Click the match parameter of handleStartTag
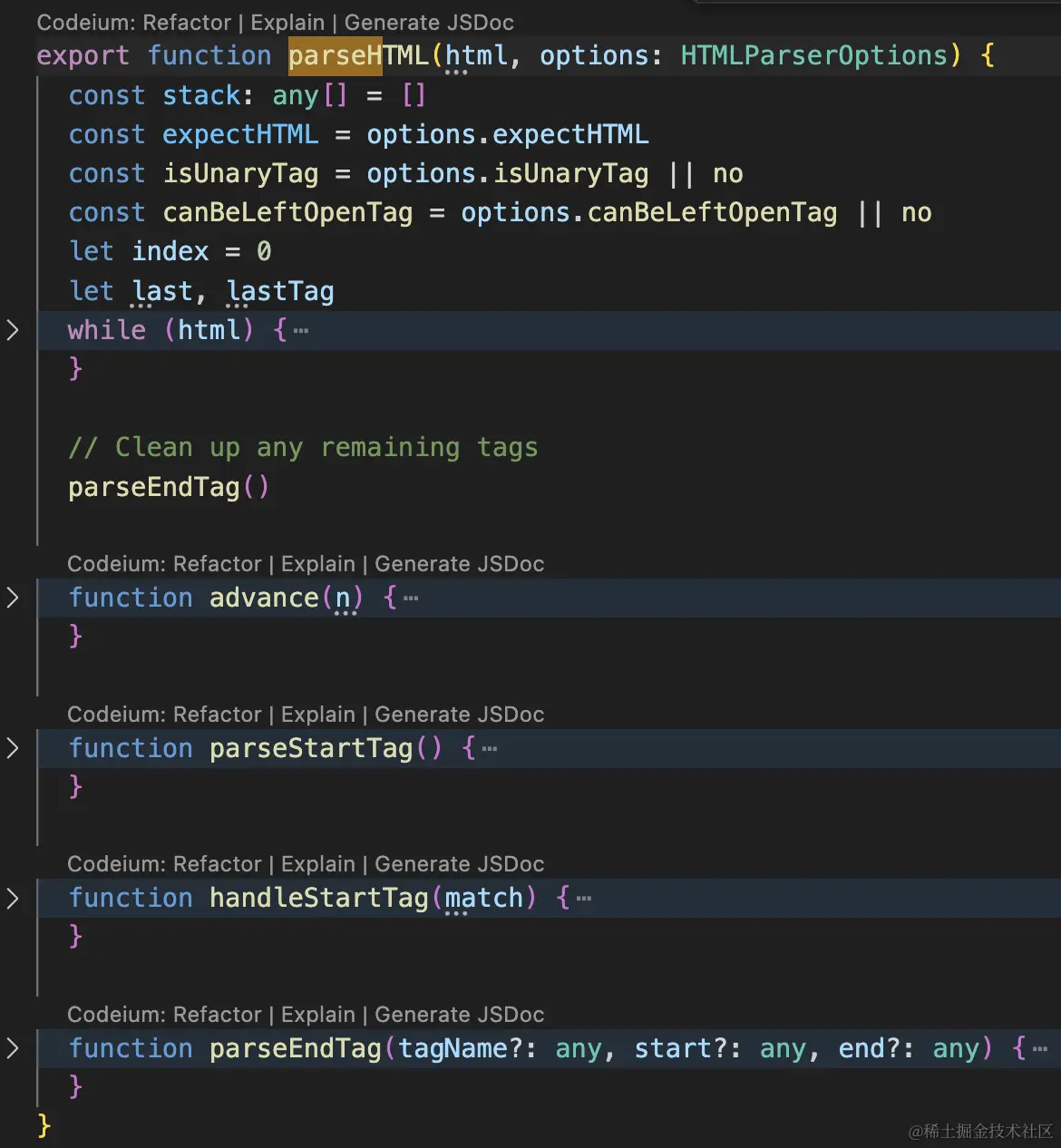 point(484,898)
